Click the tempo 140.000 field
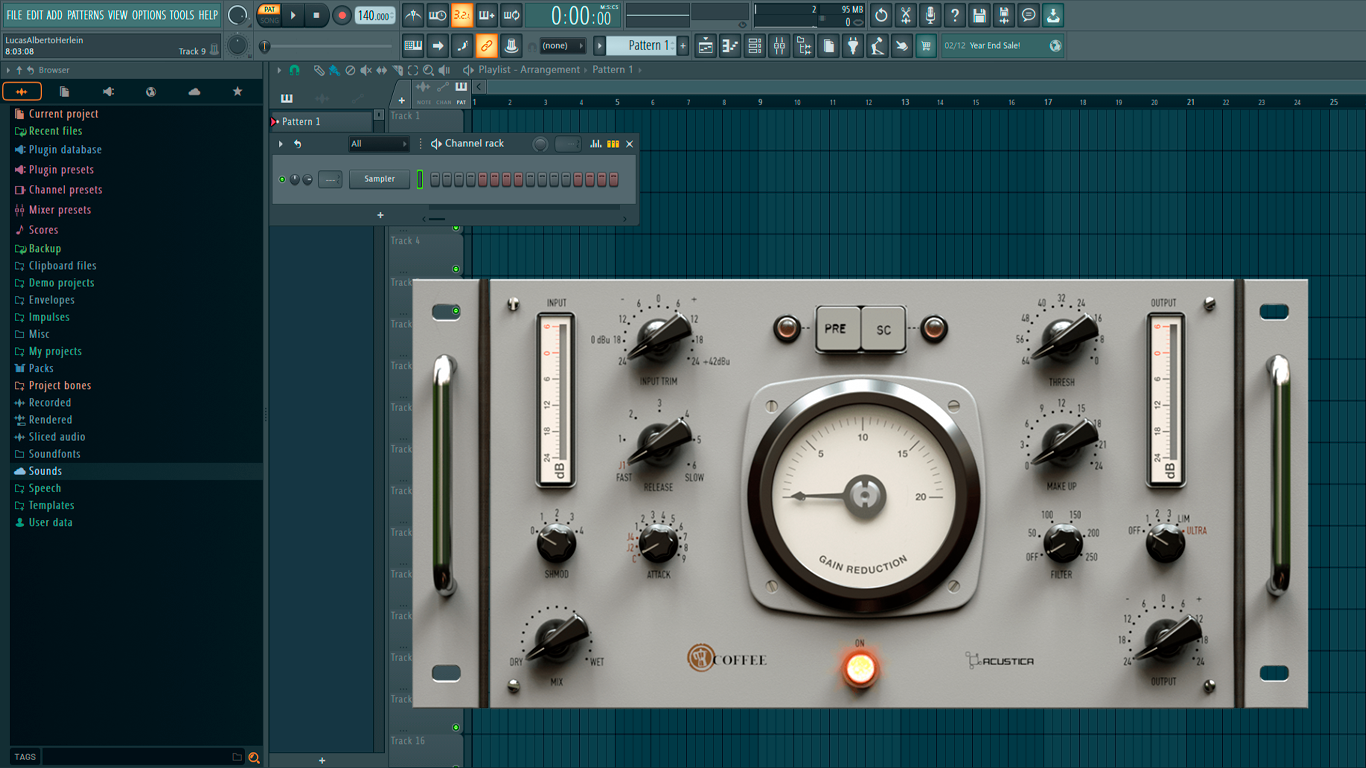1366x768 pixels. 375,15
